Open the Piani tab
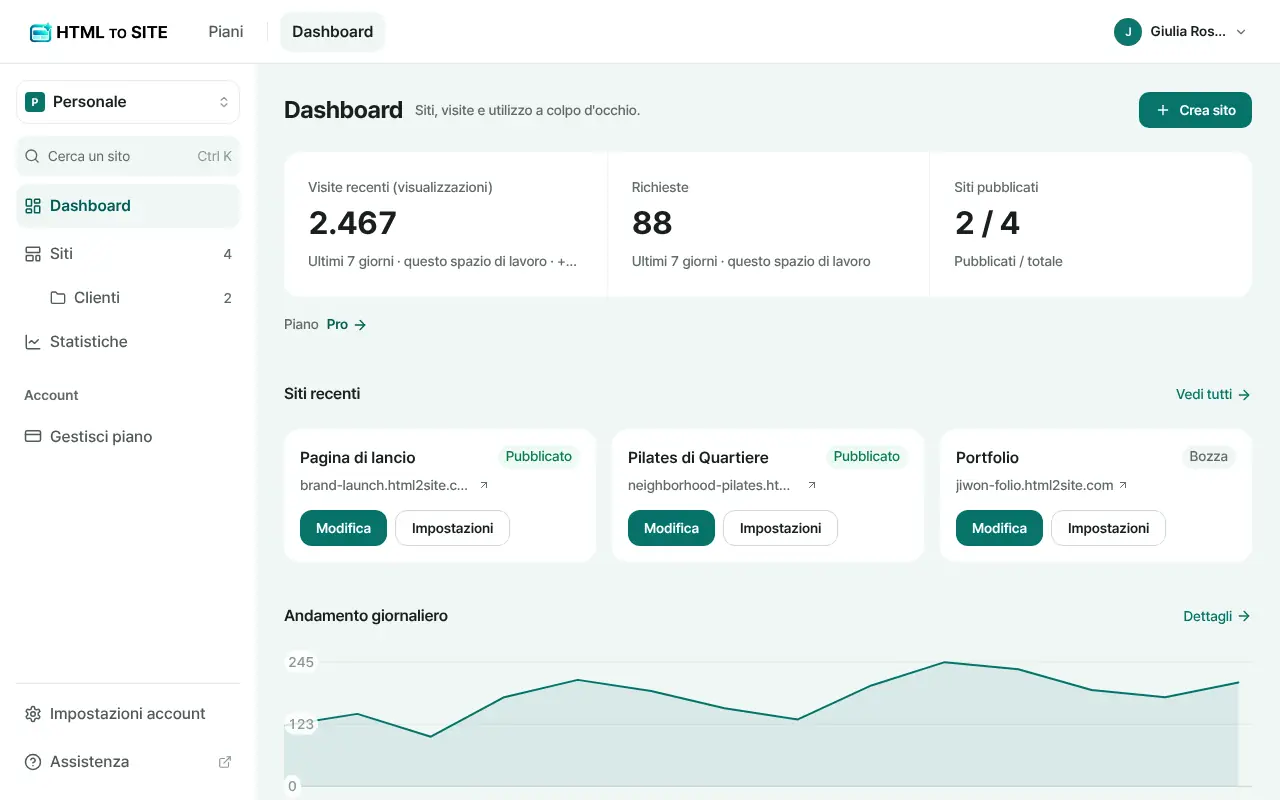 (x=226, y=32)
